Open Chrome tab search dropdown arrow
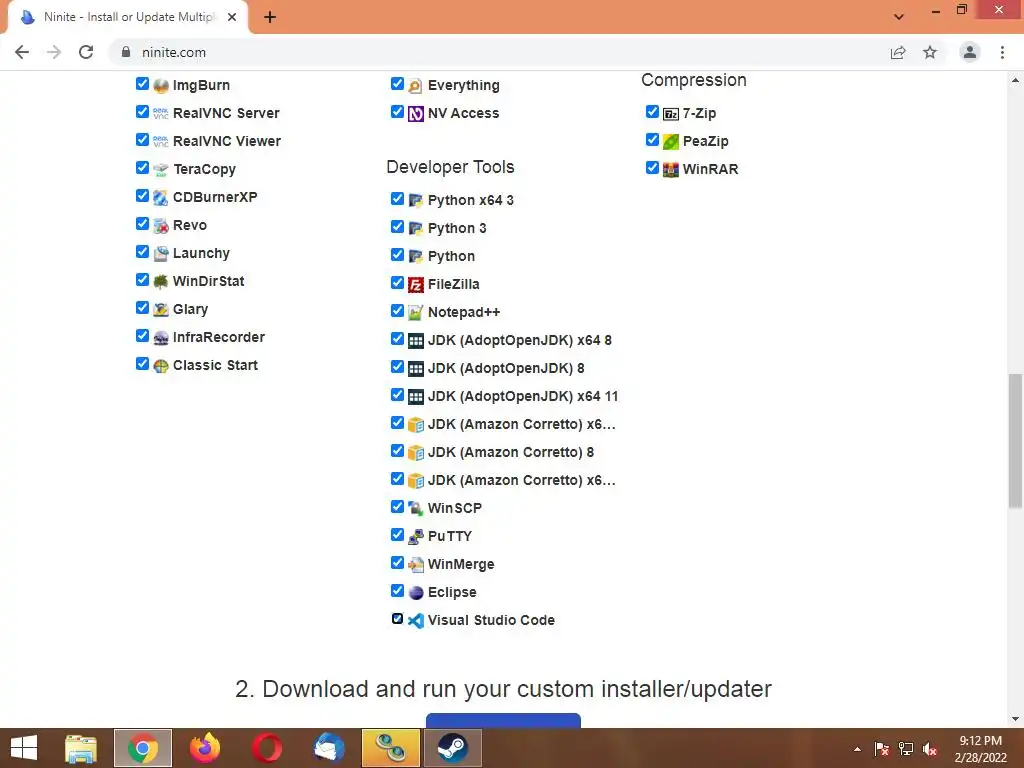This screenshot has width=1024, height=768. pos(899,17)
